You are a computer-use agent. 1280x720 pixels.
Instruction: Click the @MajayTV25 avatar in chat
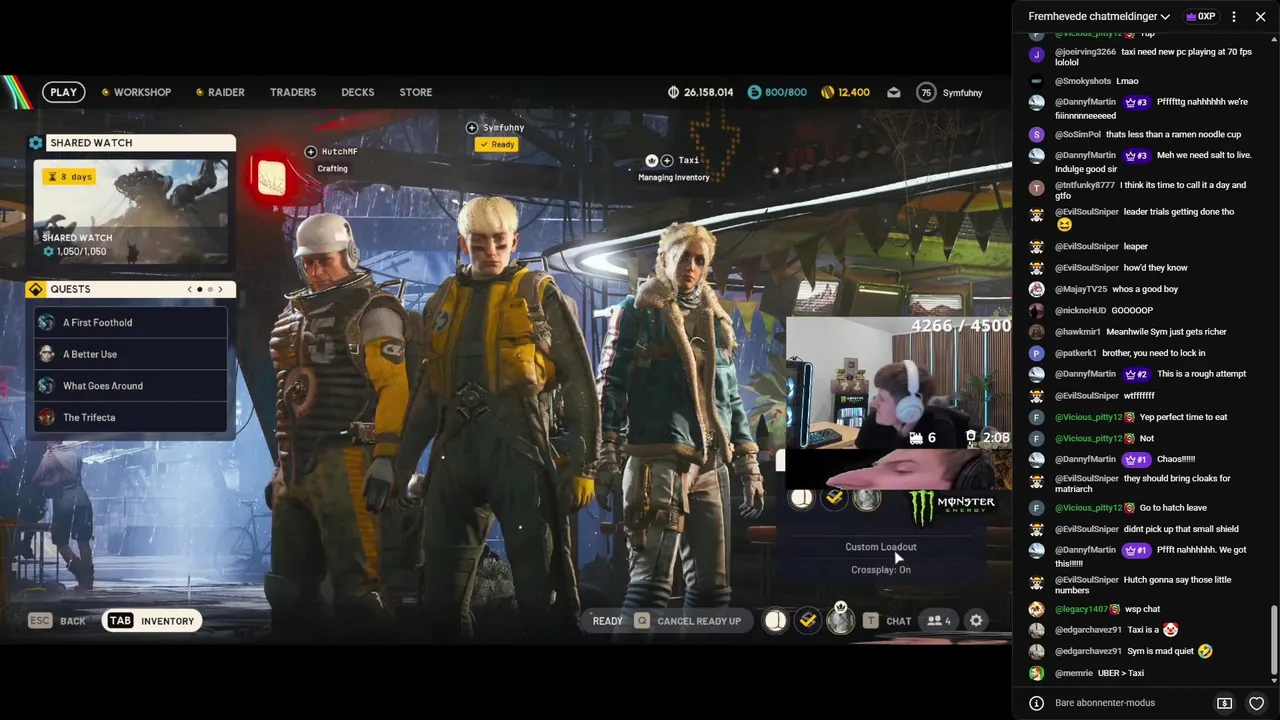point(1037,289)
